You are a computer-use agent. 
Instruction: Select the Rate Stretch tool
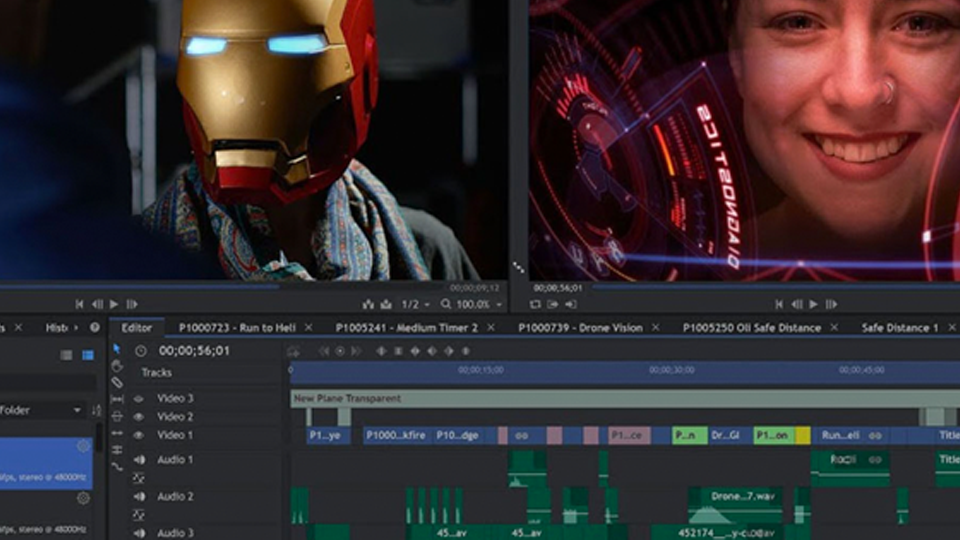point(117,466)
